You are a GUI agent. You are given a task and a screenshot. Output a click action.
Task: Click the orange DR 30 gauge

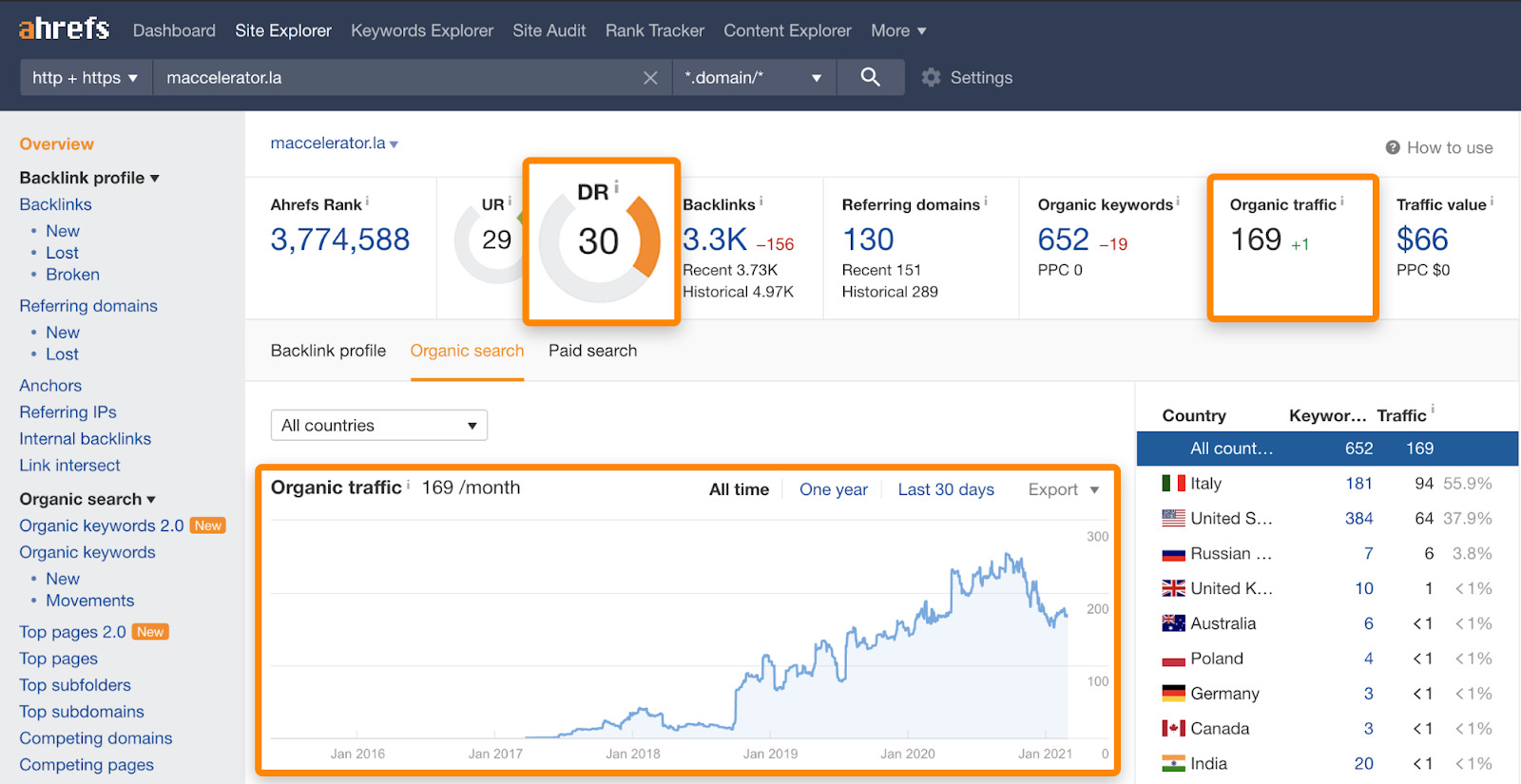point(599,242)
